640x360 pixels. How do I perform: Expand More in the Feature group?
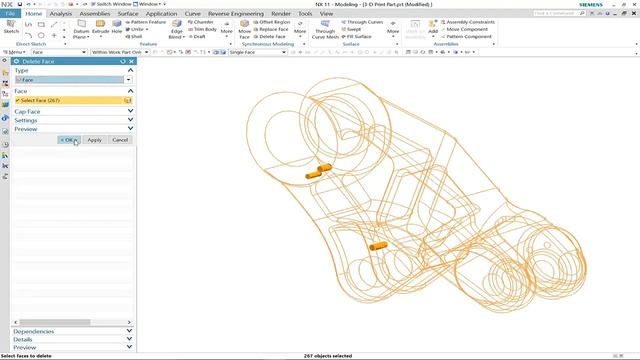click(227, 29)
